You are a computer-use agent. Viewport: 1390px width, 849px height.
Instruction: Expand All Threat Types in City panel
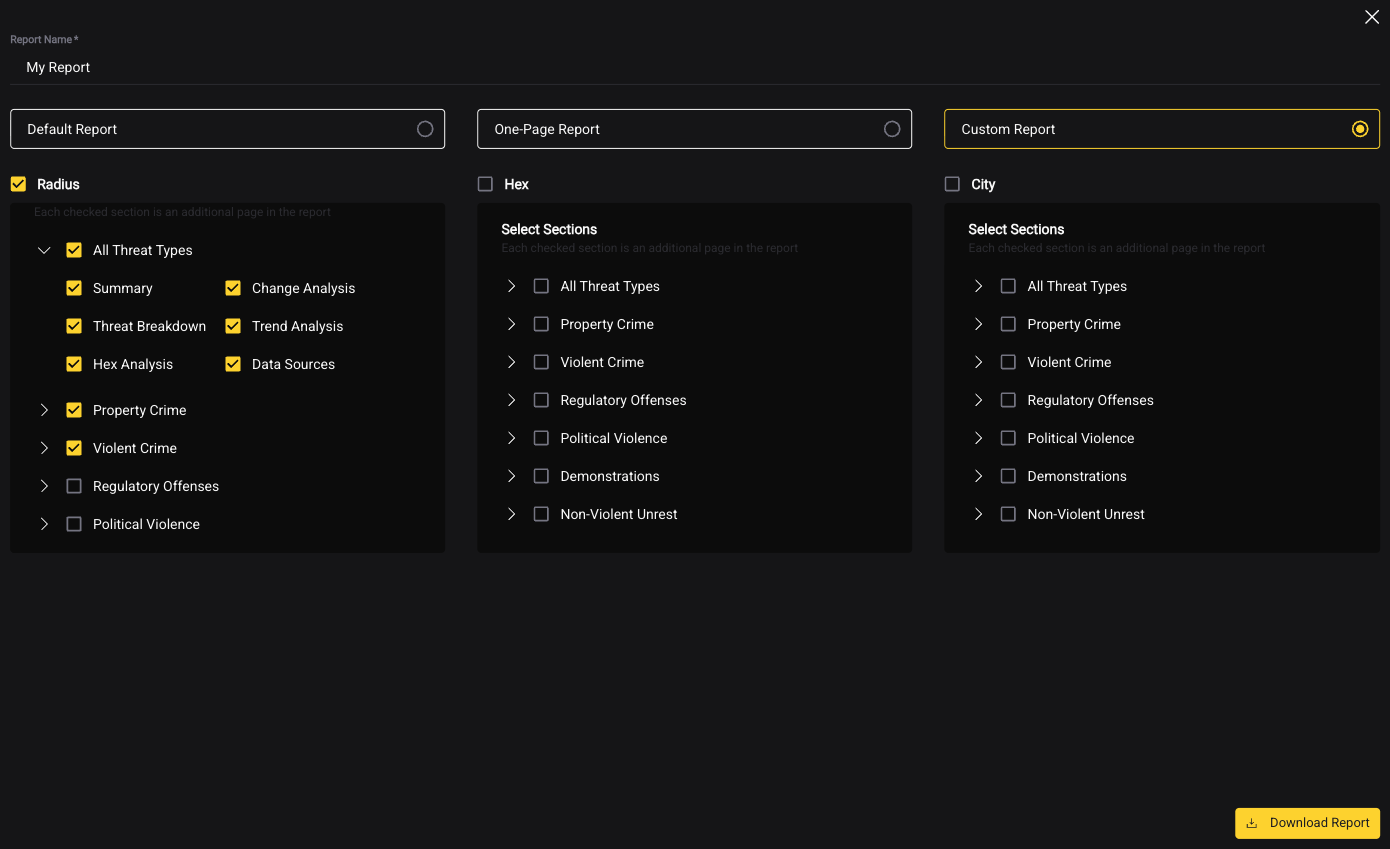point(978,286)
